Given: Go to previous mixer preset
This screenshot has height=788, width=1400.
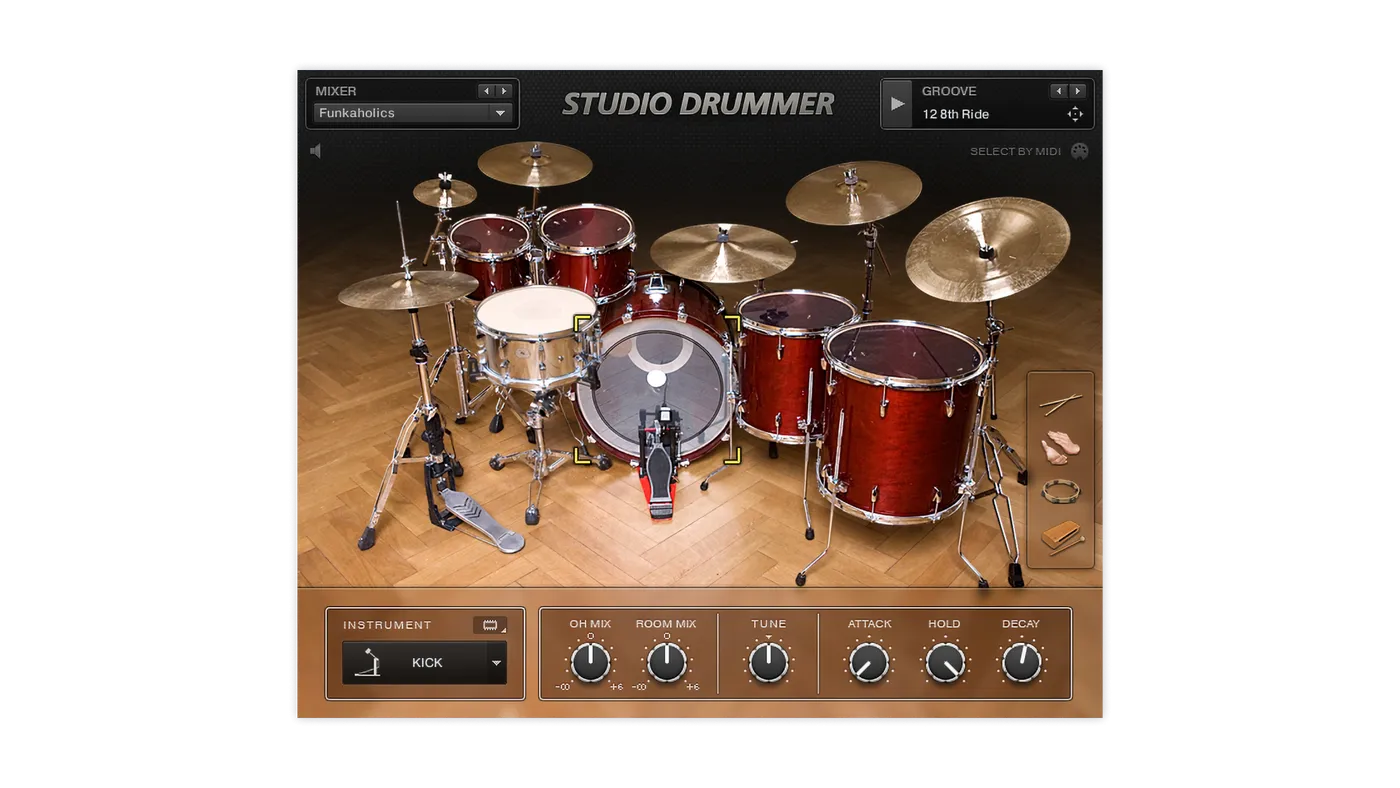Looking at the screenshot, I should [486, 91].
